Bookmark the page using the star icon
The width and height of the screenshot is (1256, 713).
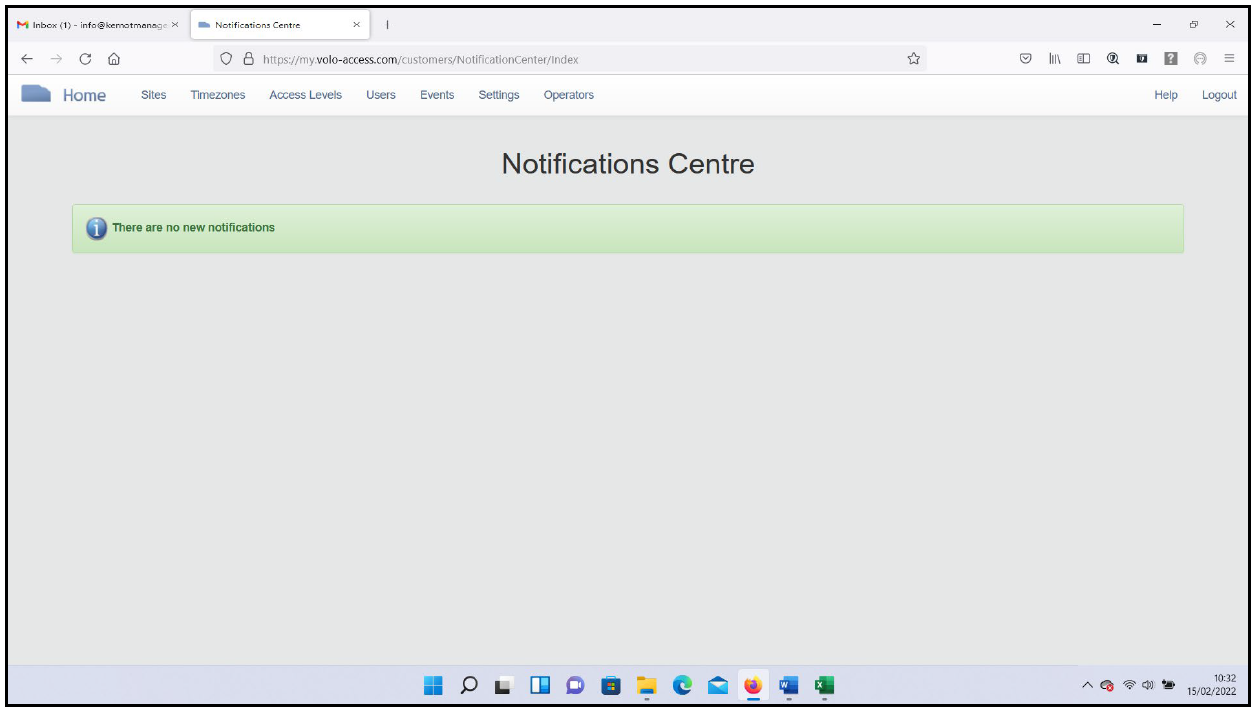(913, 58)
